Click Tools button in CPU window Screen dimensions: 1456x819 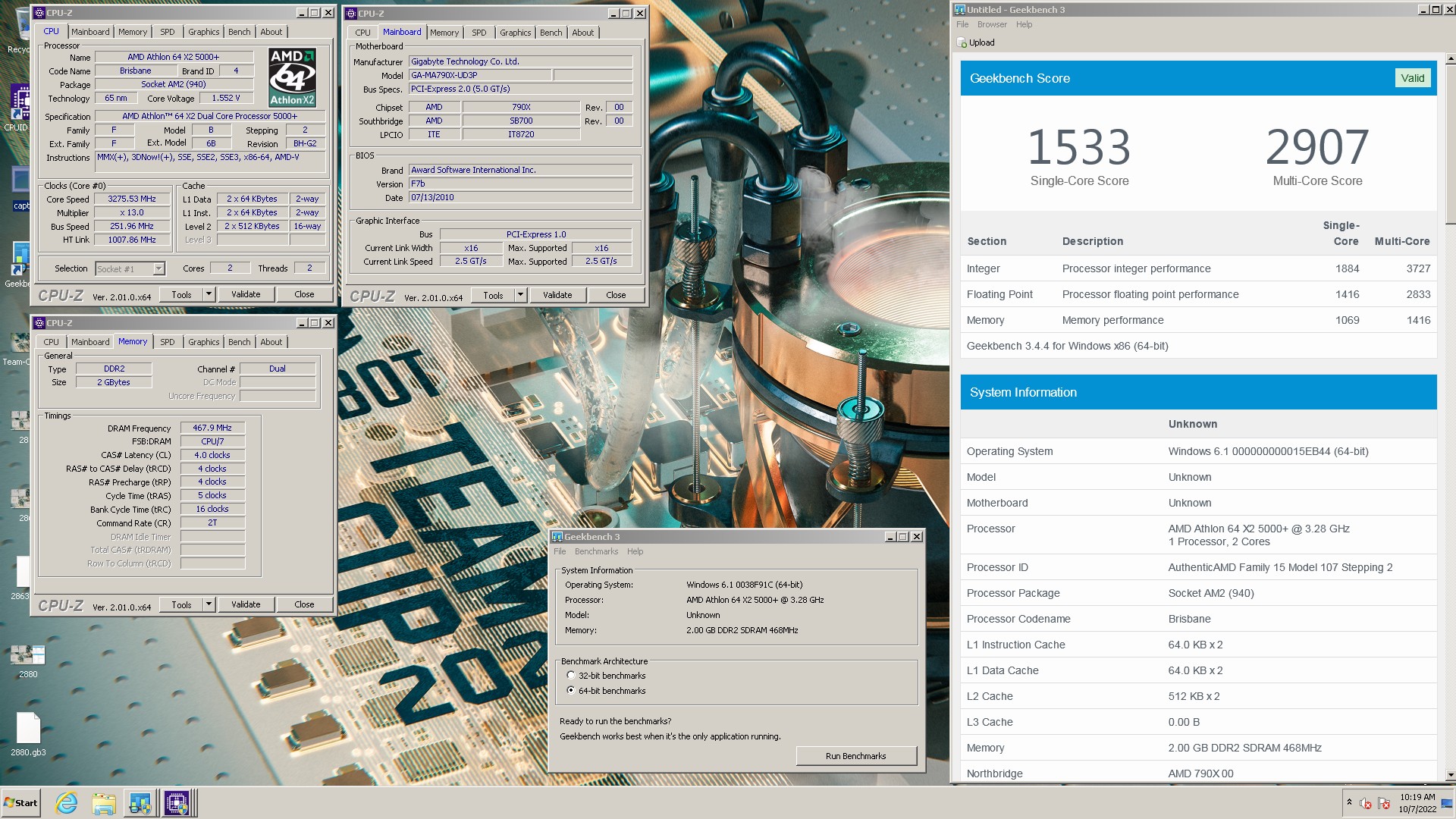tap(181, 294)
